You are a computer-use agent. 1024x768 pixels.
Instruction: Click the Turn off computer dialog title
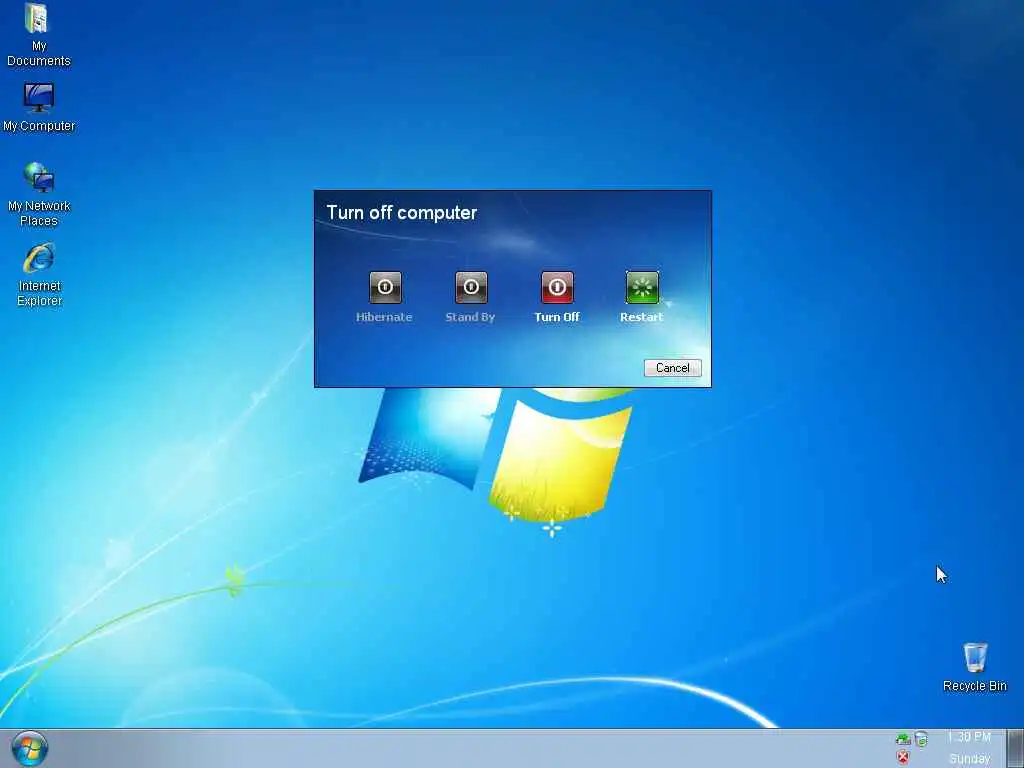(402, 213)
